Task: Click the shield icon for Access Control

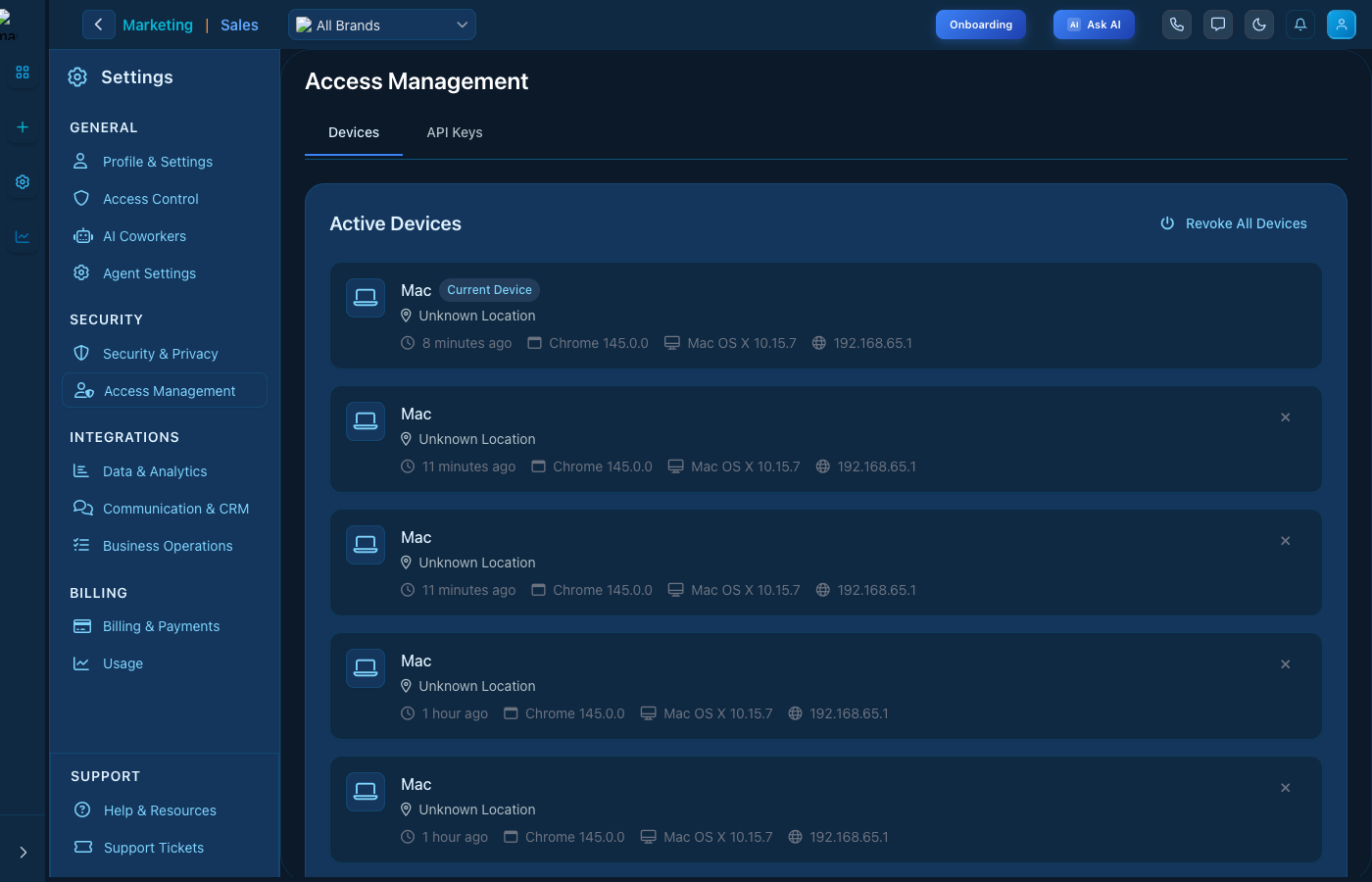Action: click(82, 199)
